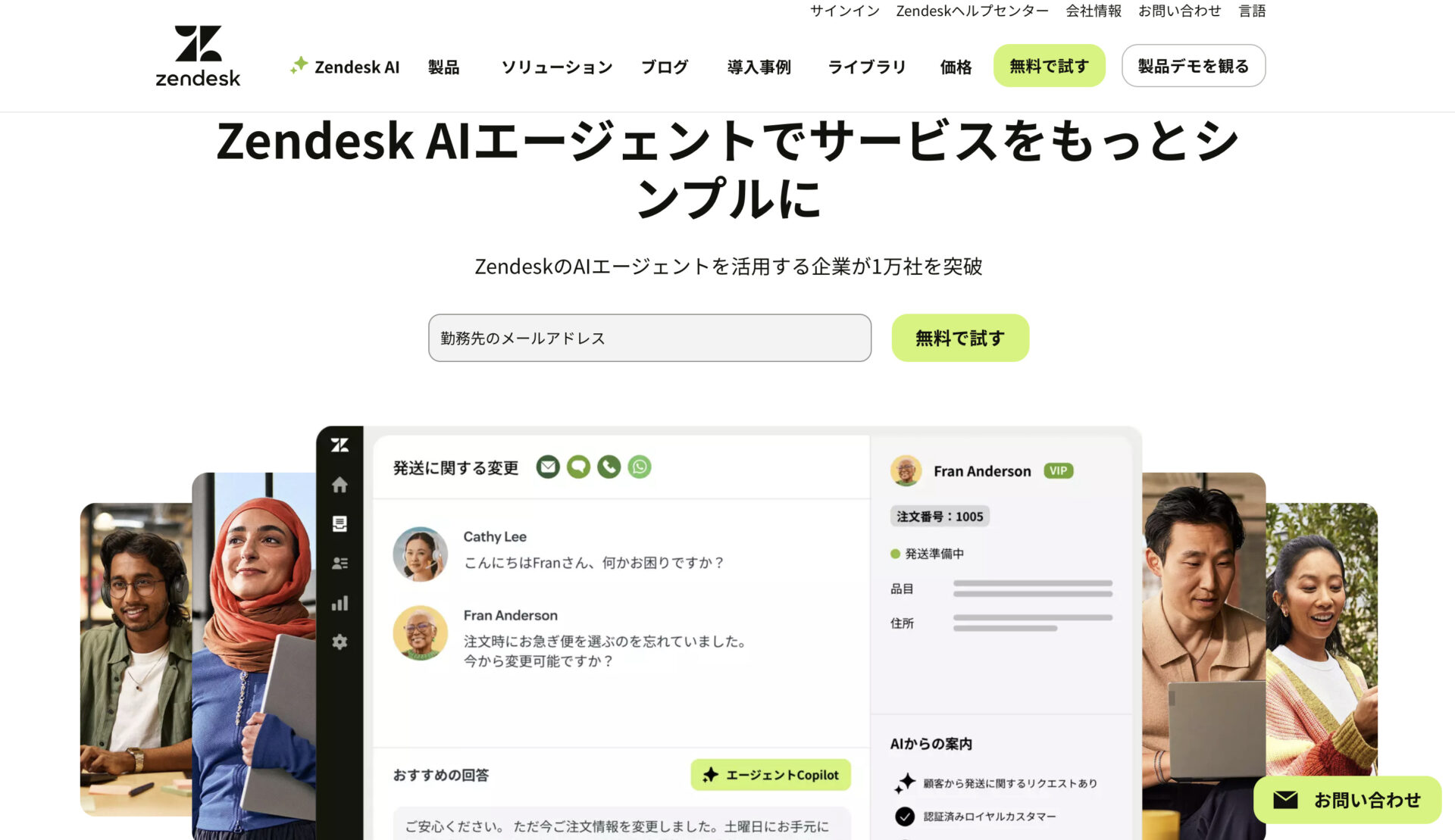Select the chat bubble channel icon
Image resolution: width=1455 pixels, height=840 pixels.
pyautogui.click(x=577, y=467)
